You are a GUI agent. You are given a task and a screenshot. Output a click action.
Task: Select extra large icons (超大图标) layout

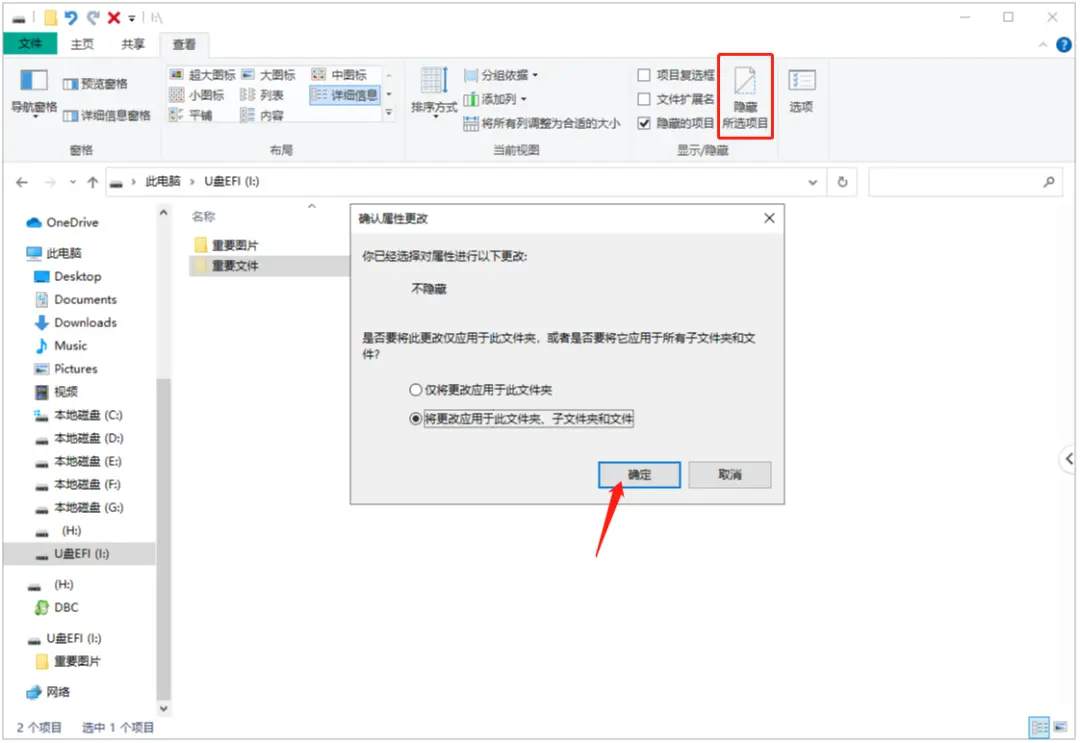click(x=202, y=74)
